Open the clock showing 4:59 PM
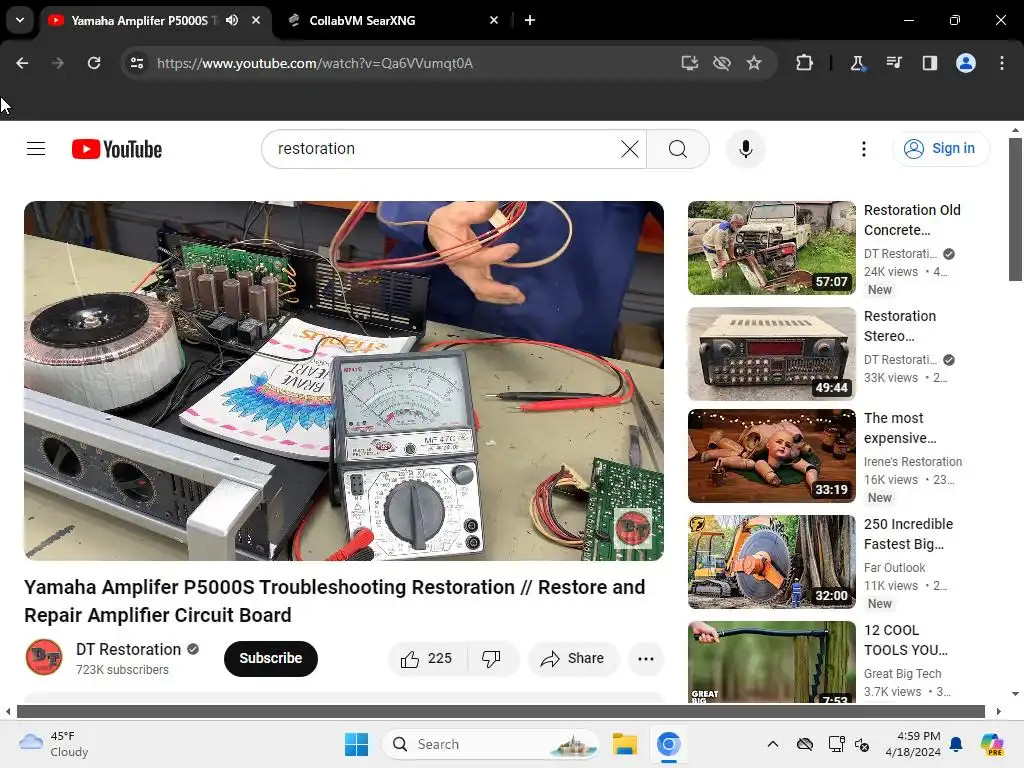The height and width of the screenshot is (768, 1024). point(913,744)
